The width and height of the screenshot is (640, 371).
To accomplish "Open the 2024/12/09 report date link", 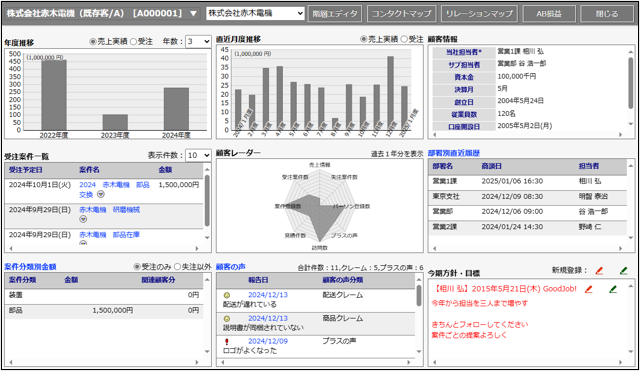I will click(x=268, y=341).
